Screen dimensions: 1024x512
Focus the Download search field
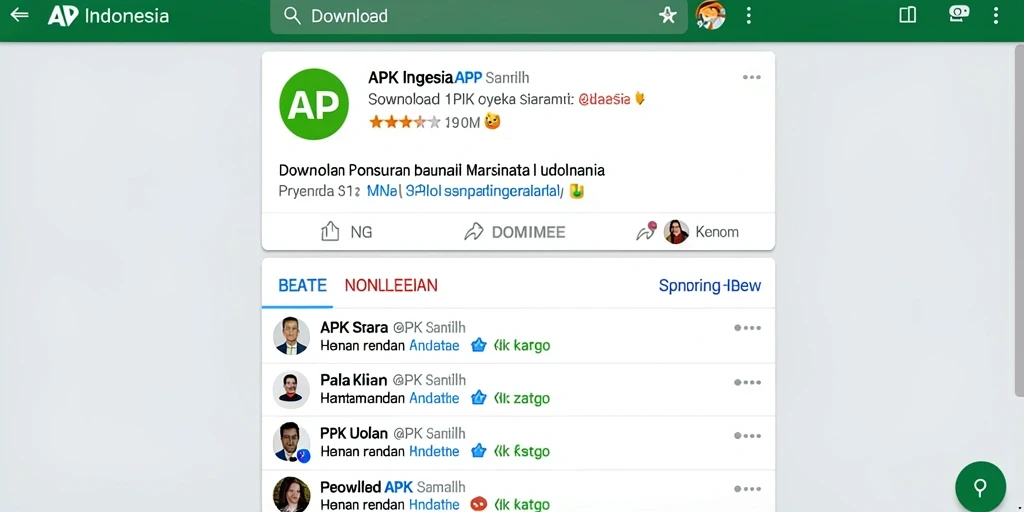coord(478,16)
